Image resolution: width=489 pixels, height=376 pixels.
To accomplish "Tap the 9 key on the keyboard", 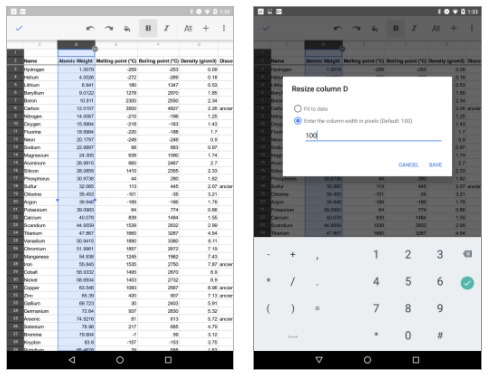I will (x=440, y=308).
